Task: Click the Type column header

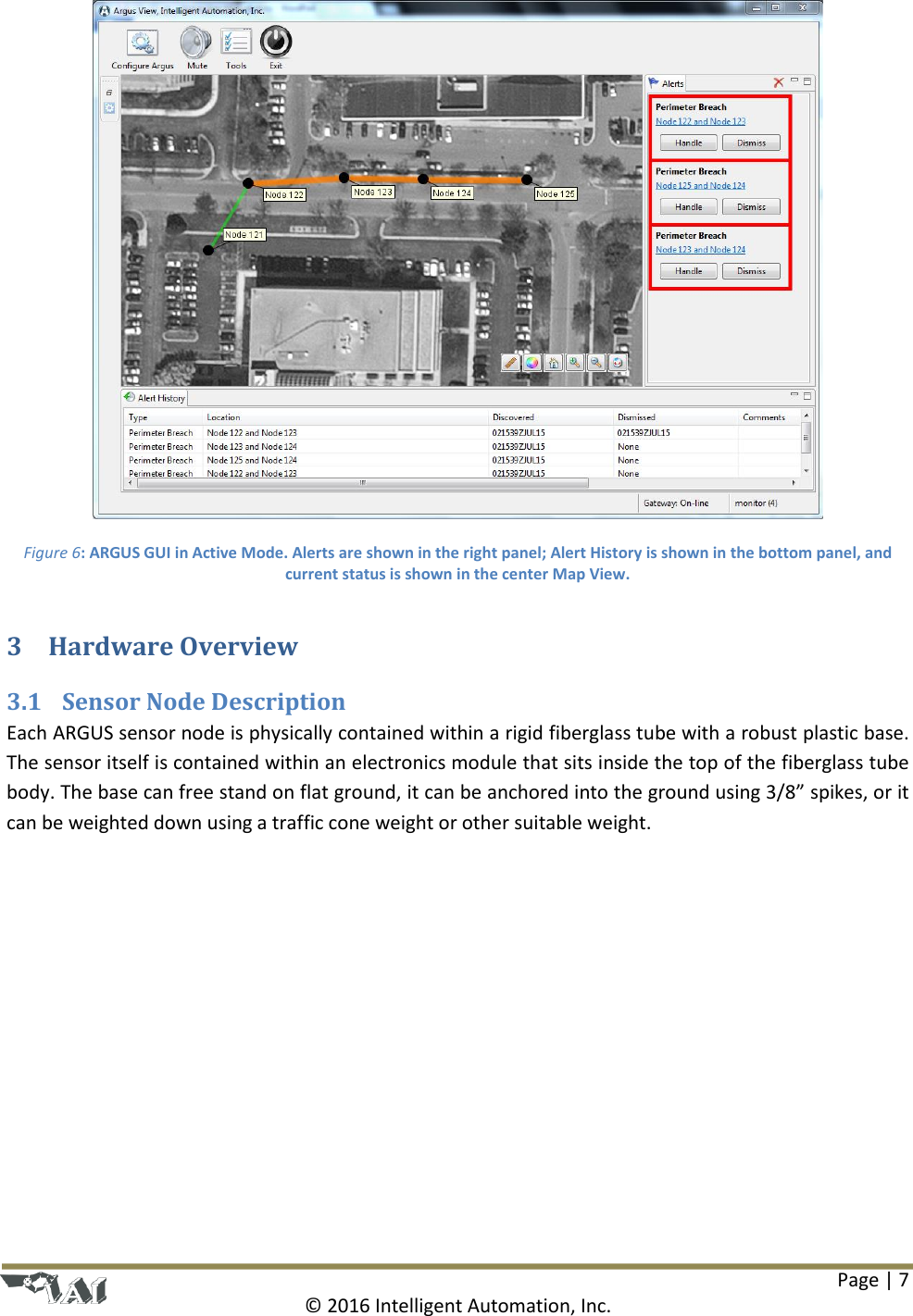Action: [x=164, y=417]
